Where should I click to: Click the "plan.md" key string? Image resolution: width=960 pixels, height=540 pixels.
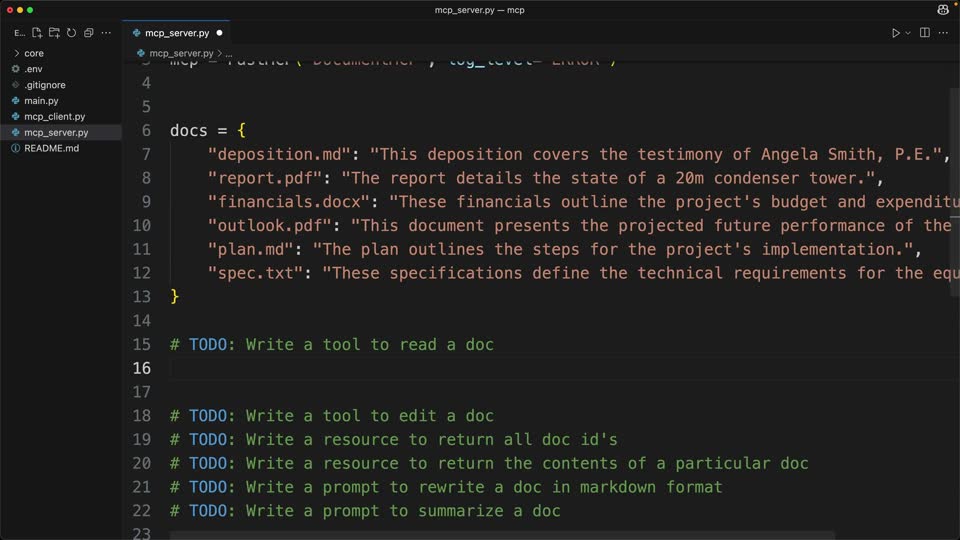[x=250, y=249]
